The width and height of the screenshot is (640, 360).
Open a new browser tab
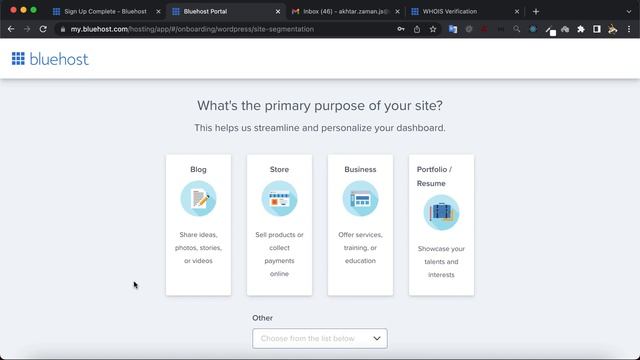click(536, 11)
